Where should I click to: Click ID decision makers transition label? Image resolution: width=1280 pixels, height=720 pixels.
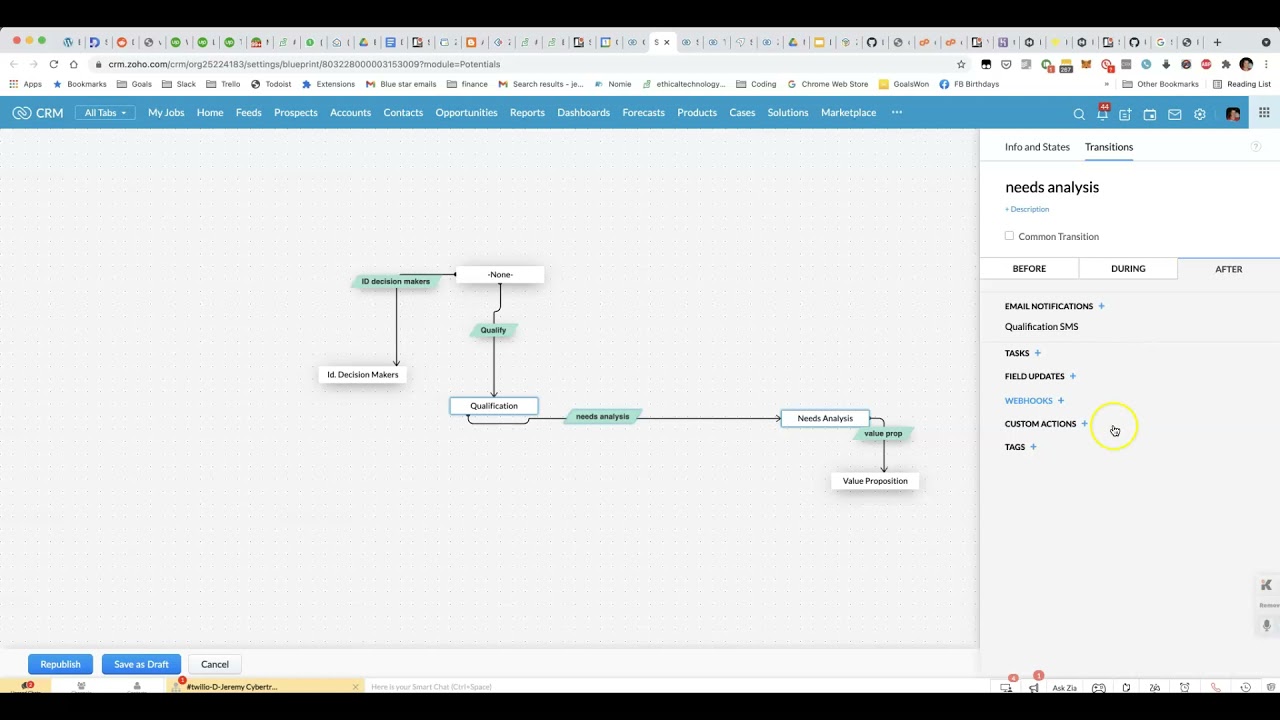(x=396, y=282)
